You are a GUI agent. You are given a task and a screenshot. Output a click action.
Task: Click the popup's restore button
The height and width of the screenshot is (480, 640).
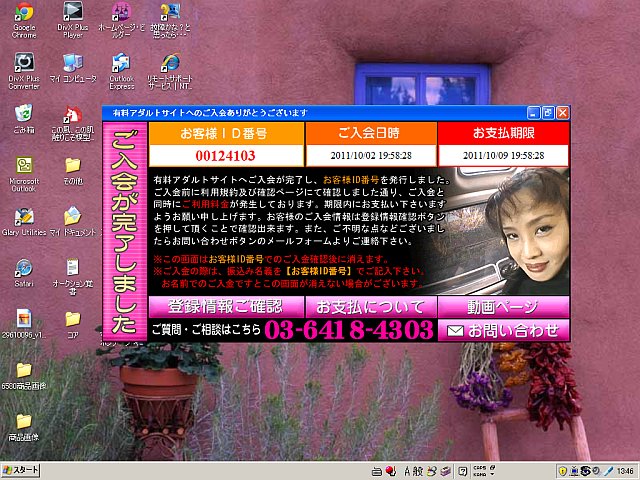548,113
